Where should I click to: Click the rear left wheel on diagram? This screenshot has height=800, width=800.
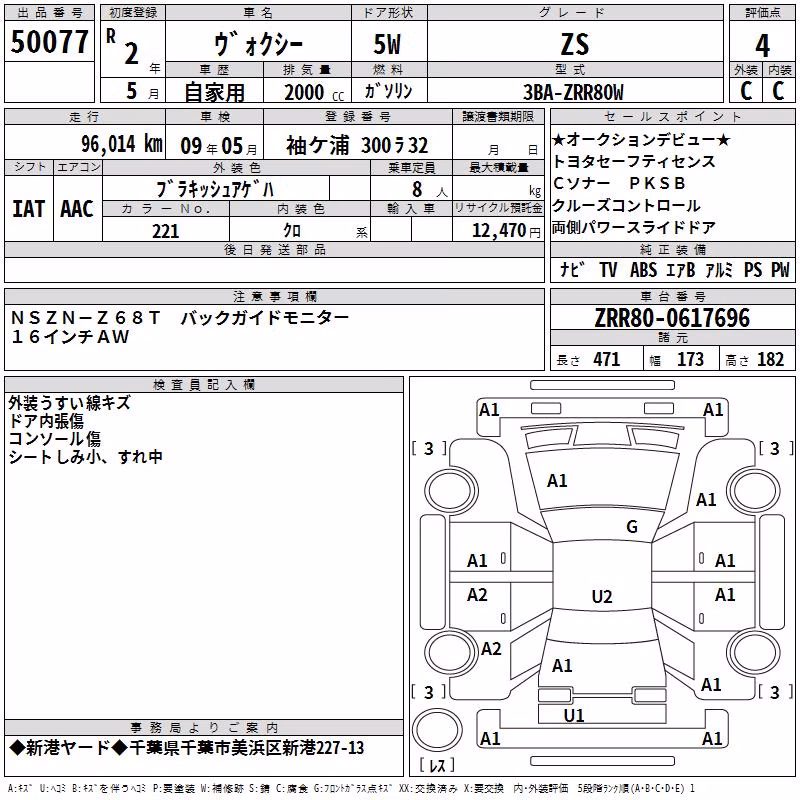click(451, 653)
